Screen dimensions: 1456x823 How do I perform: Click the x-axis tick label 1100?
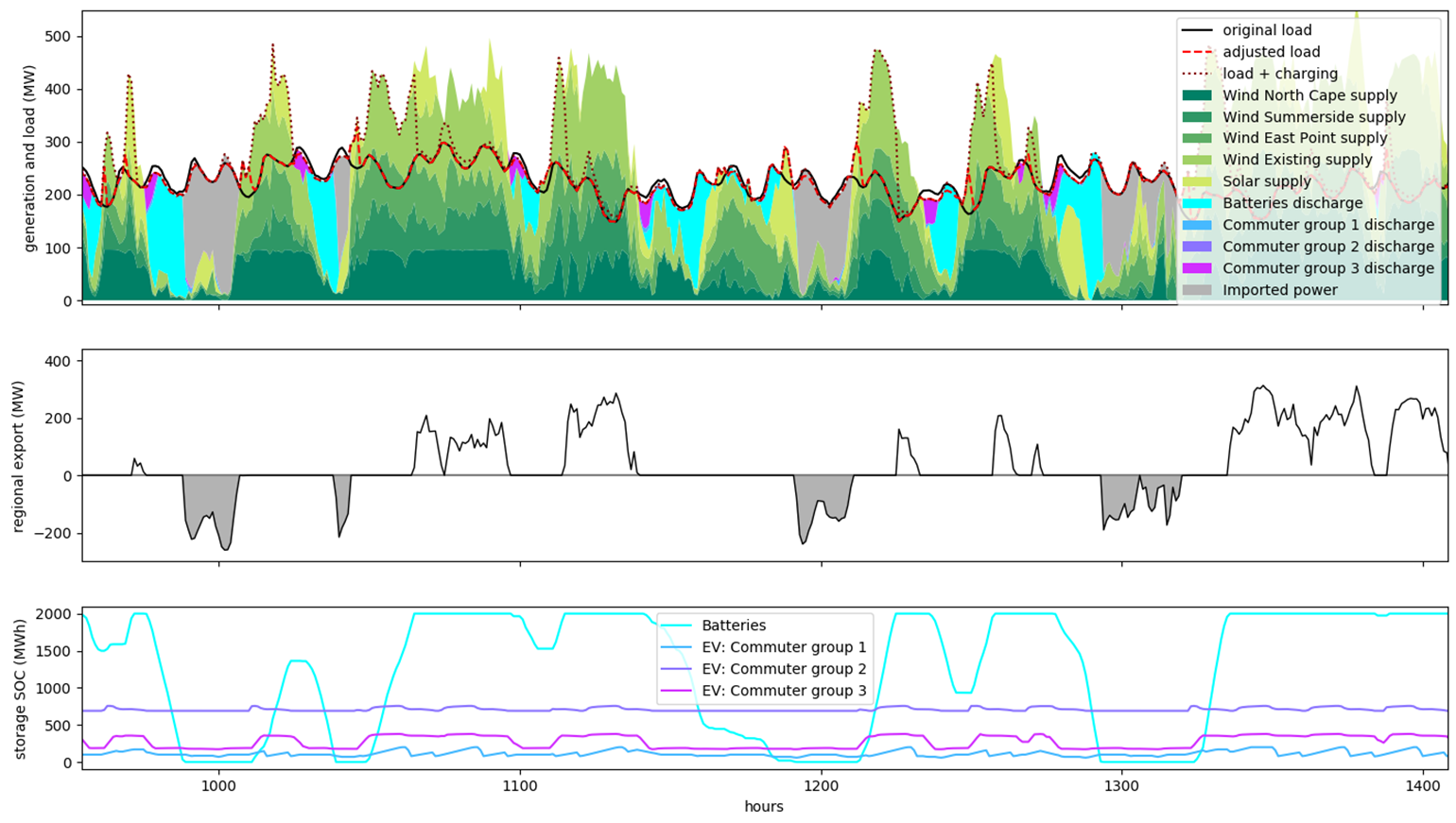(x=519, y=785)
